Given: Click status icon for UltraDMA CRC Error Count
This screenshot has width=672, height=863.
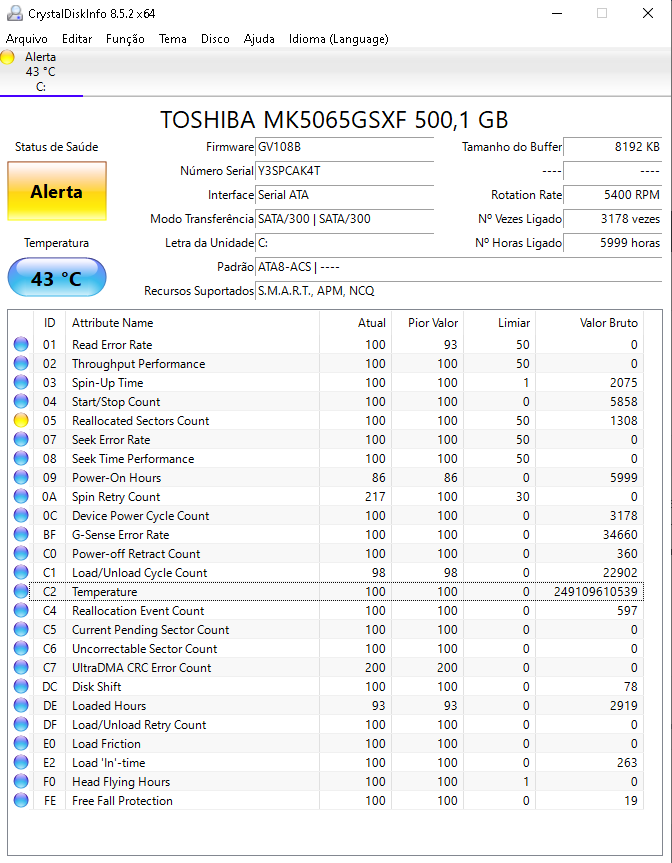Looking at the screenshot, I should [21, 668].
